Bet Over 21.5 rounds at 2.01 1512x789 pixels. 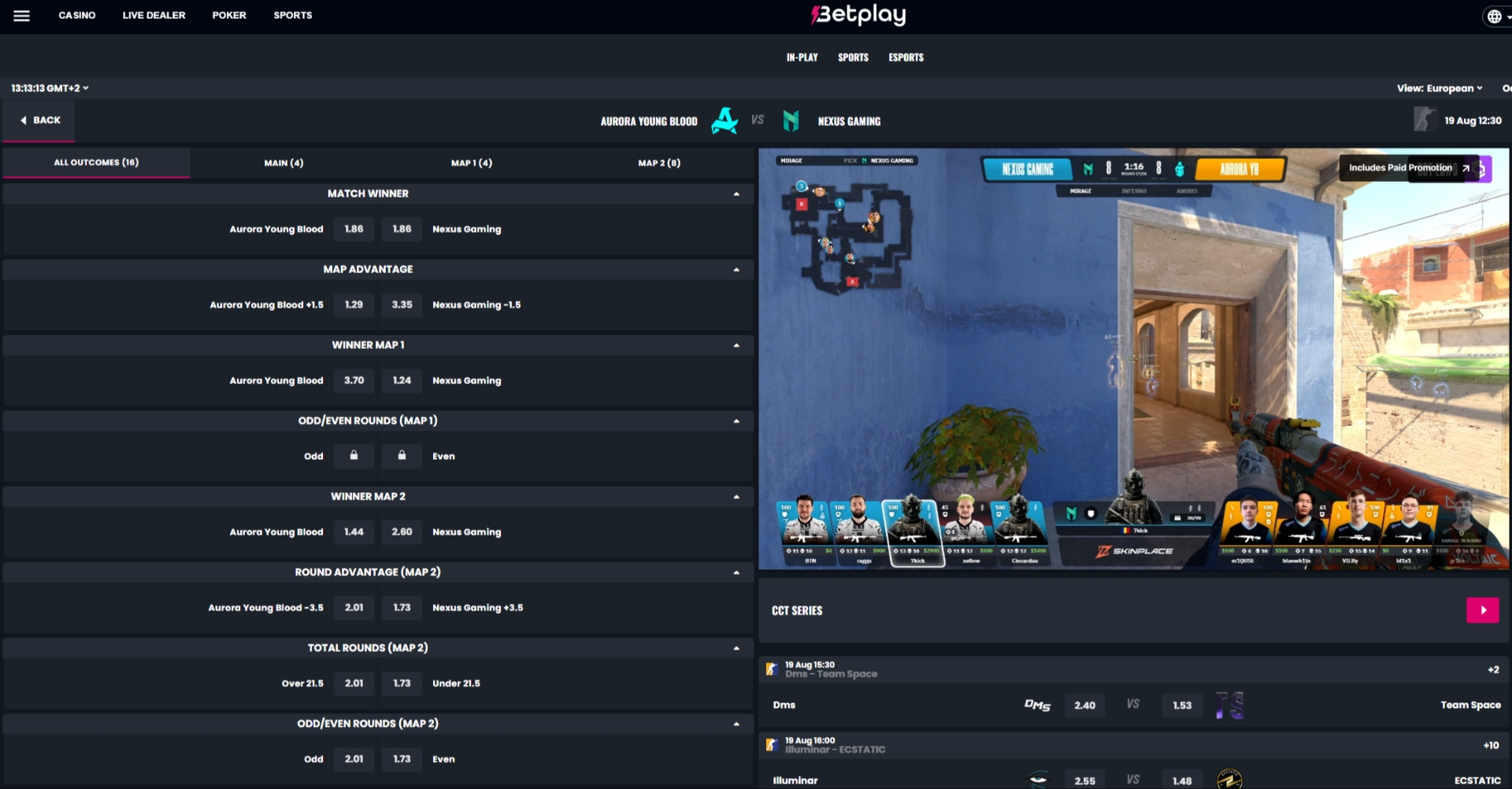354,683
